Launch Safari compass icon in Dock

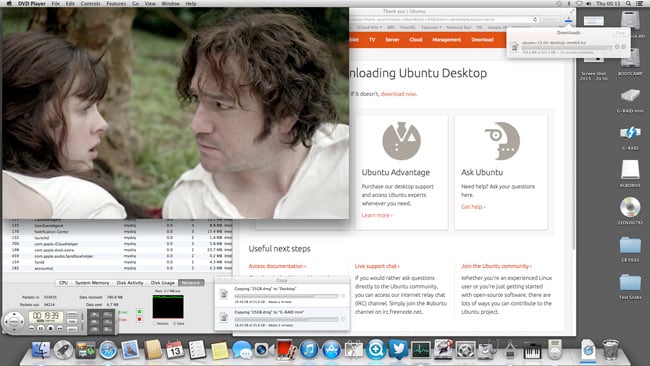pos(108,350)
